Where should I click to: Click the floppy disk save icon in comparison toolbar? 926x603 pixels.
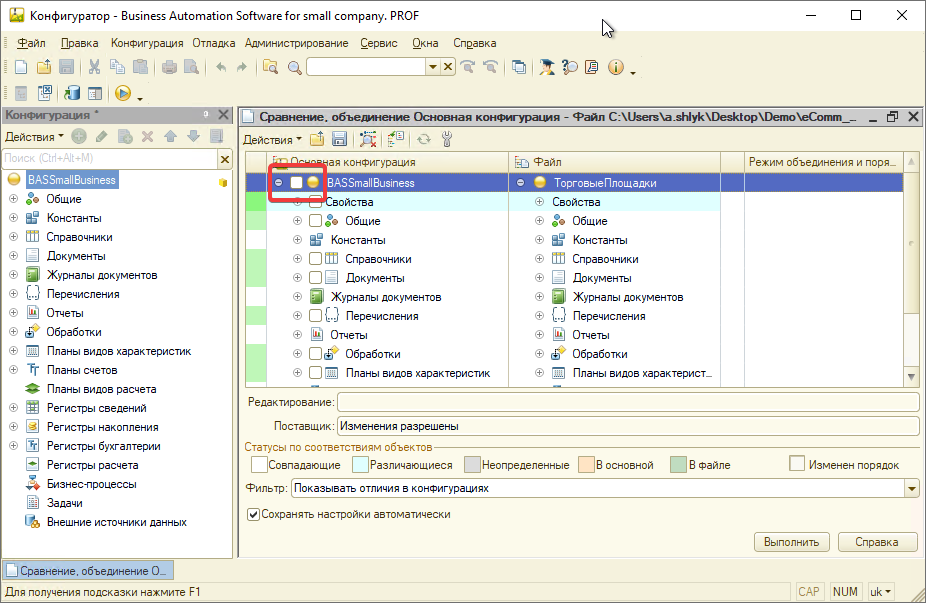pyautogui.click(x=339, y=140)
